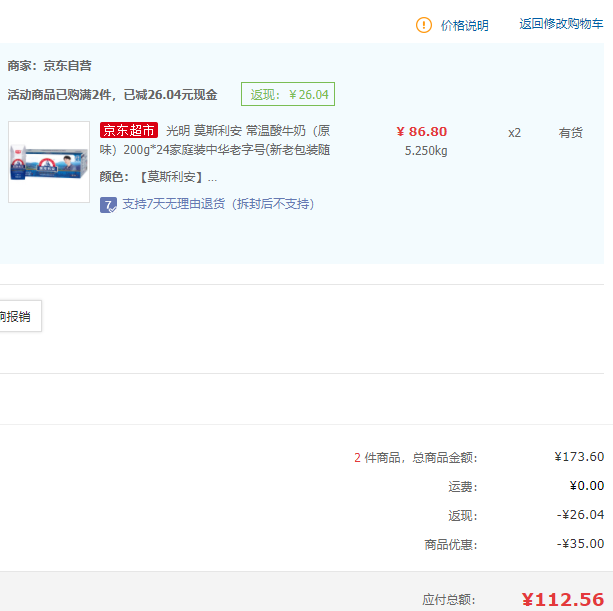Click the ¥173.60 total goods amount
Viewport: 613px width, 611px height.
578,457
